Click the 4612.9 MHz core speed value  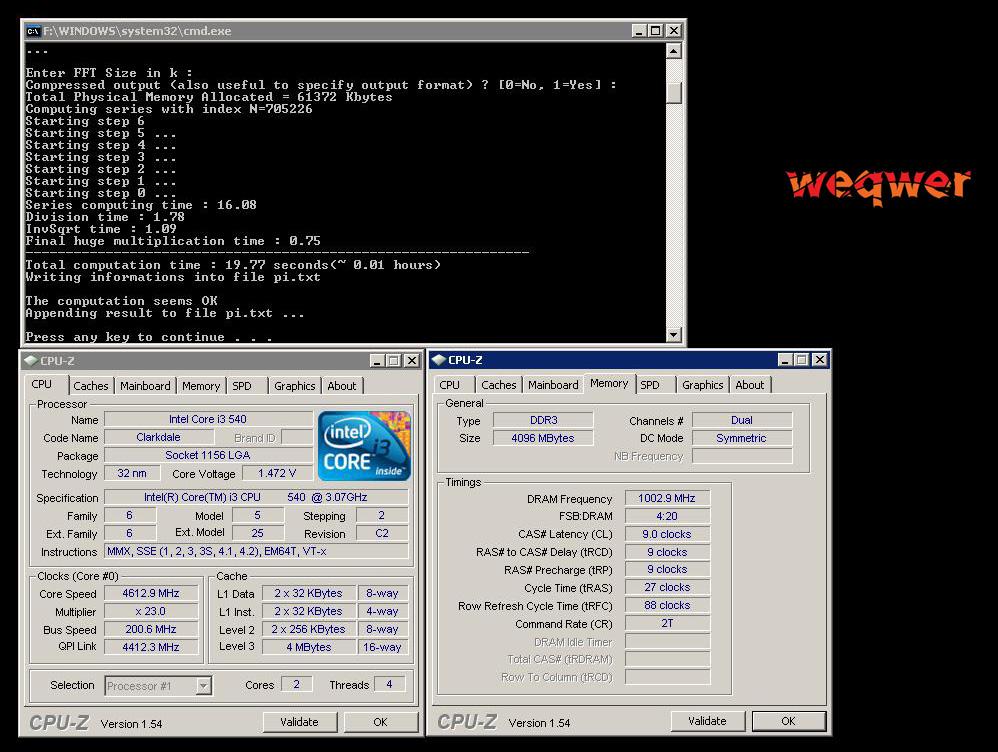151,593
